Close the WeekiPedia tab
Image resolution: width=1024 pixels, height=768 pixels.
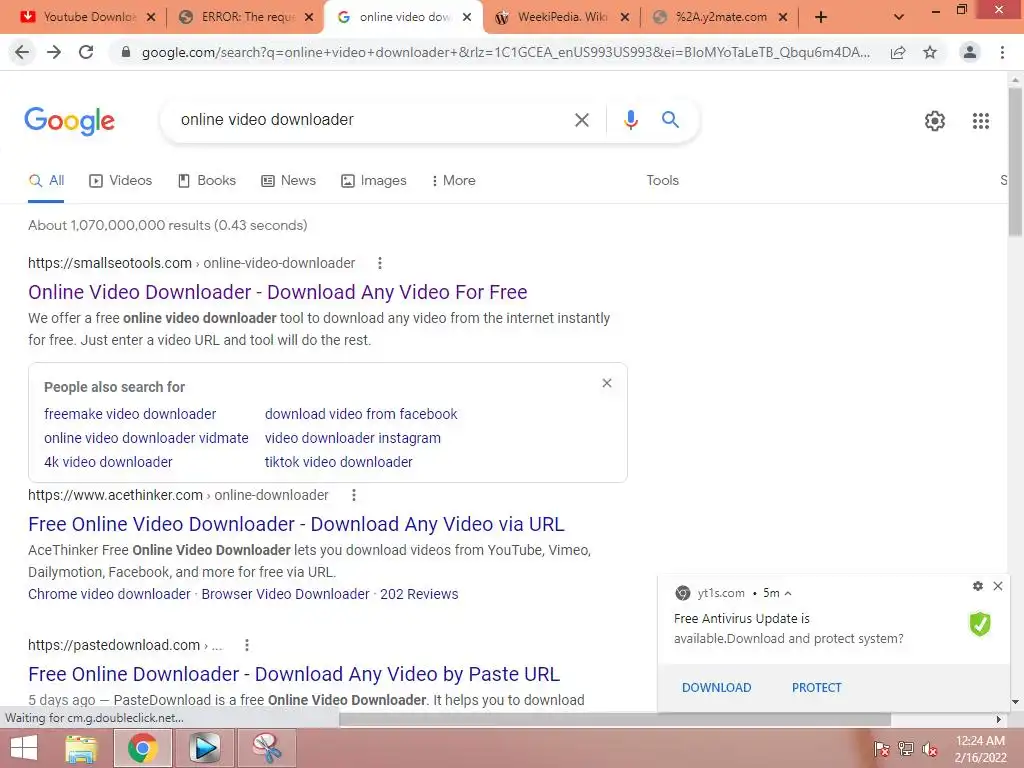coord(625,17)
